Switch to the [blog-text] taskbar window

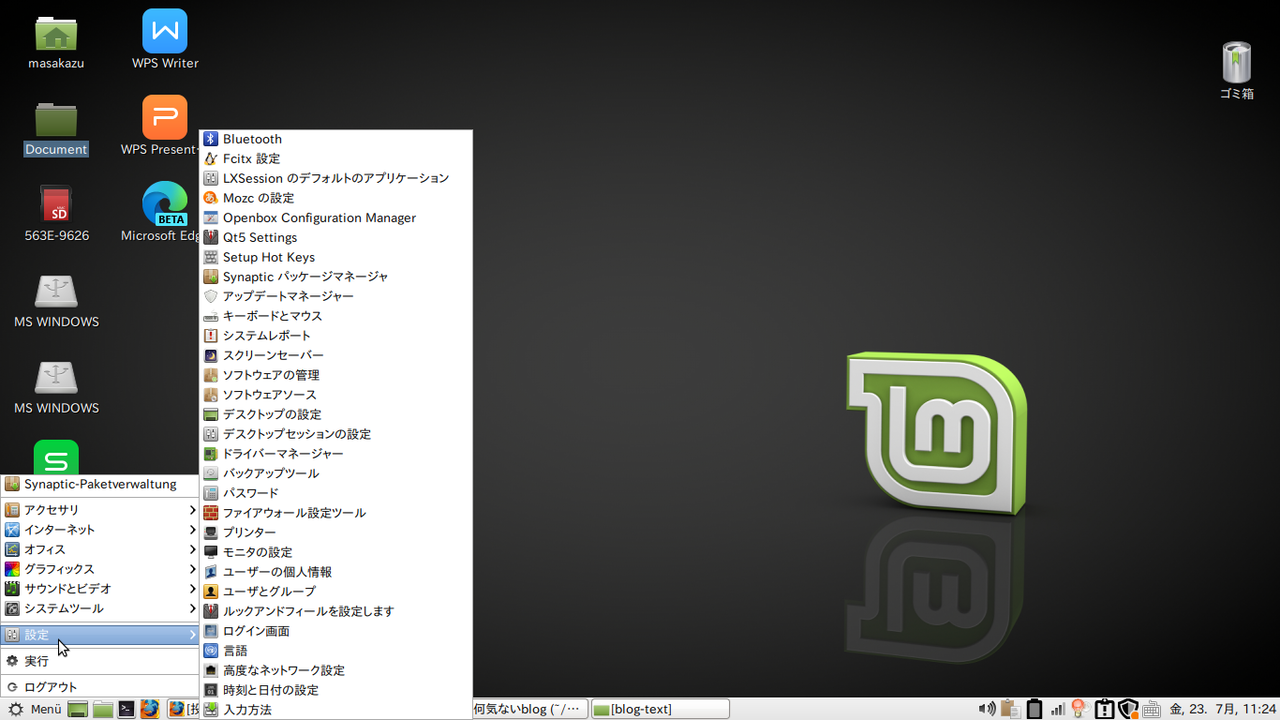tap(660, 709)
